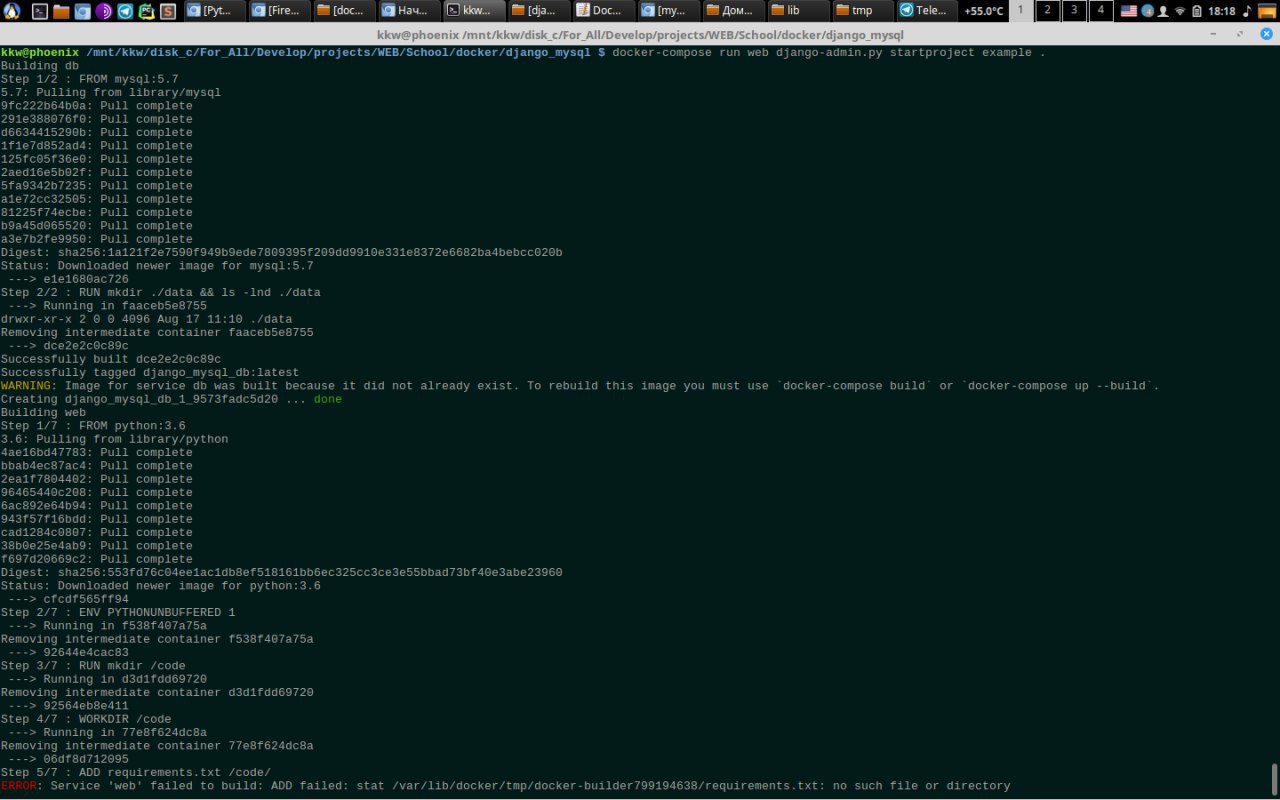Click the 'kkw@phoenix' green prompt text

pos(40,52)
